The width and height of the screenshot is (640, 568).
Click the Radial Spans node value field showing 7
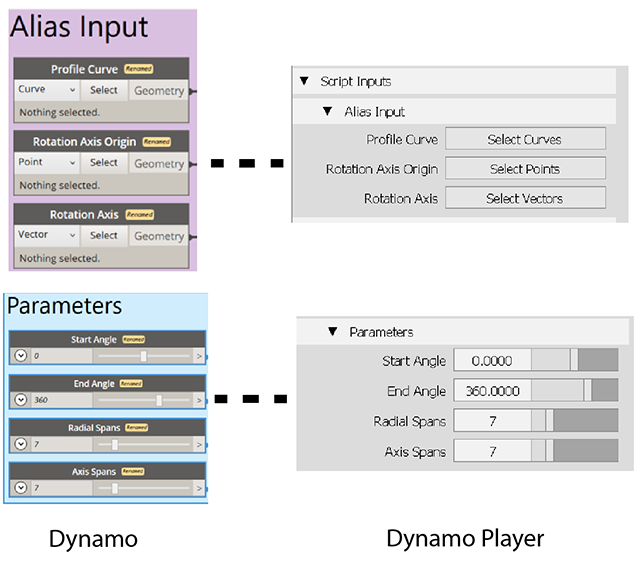click(61, 444)
